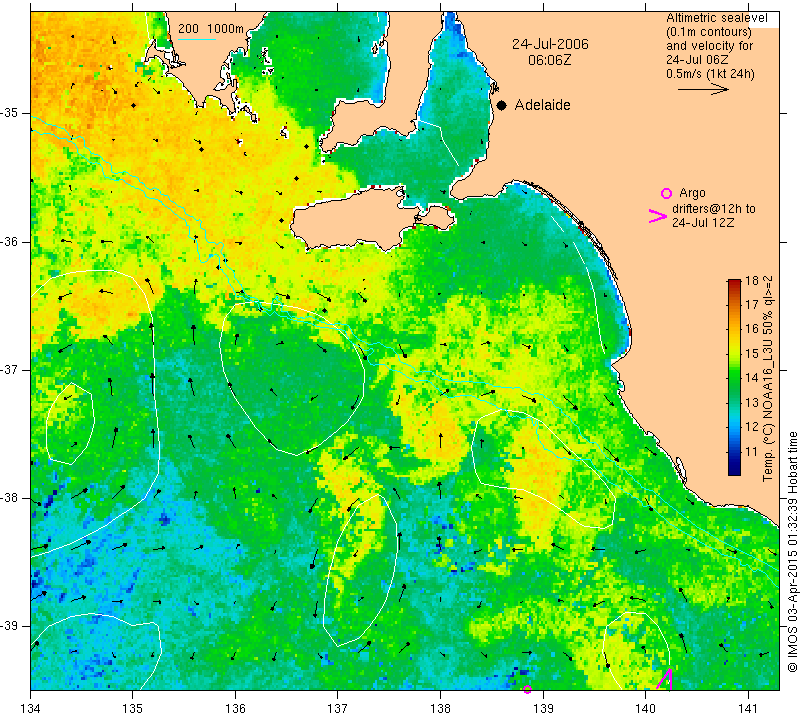Viewport: 800px width, 720px height.
Task: Click the IMOS copyright timestamp text
Action: 791,552
